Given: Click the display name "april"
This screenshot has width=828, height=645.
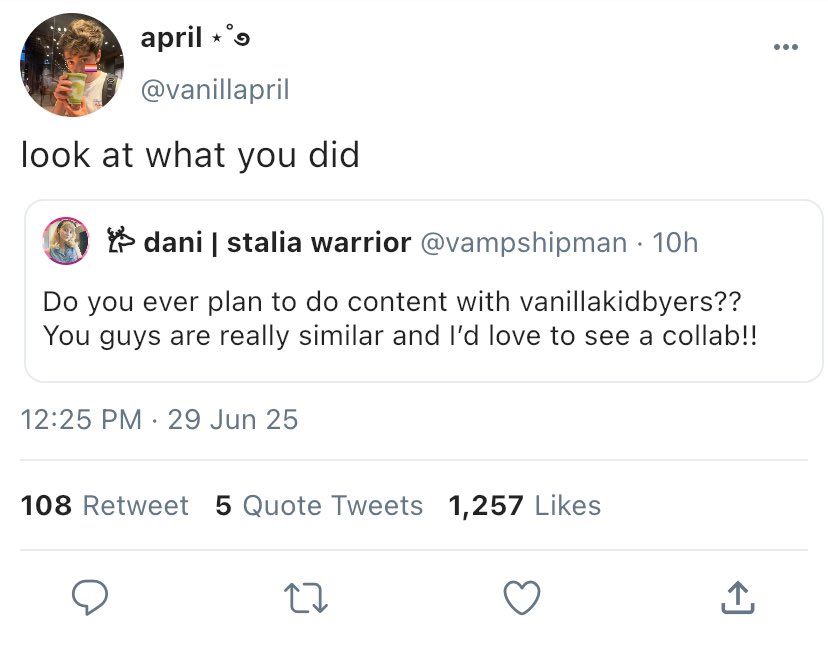Looking at the screenshot, I should pyautogui.click(x=173, y=39).
